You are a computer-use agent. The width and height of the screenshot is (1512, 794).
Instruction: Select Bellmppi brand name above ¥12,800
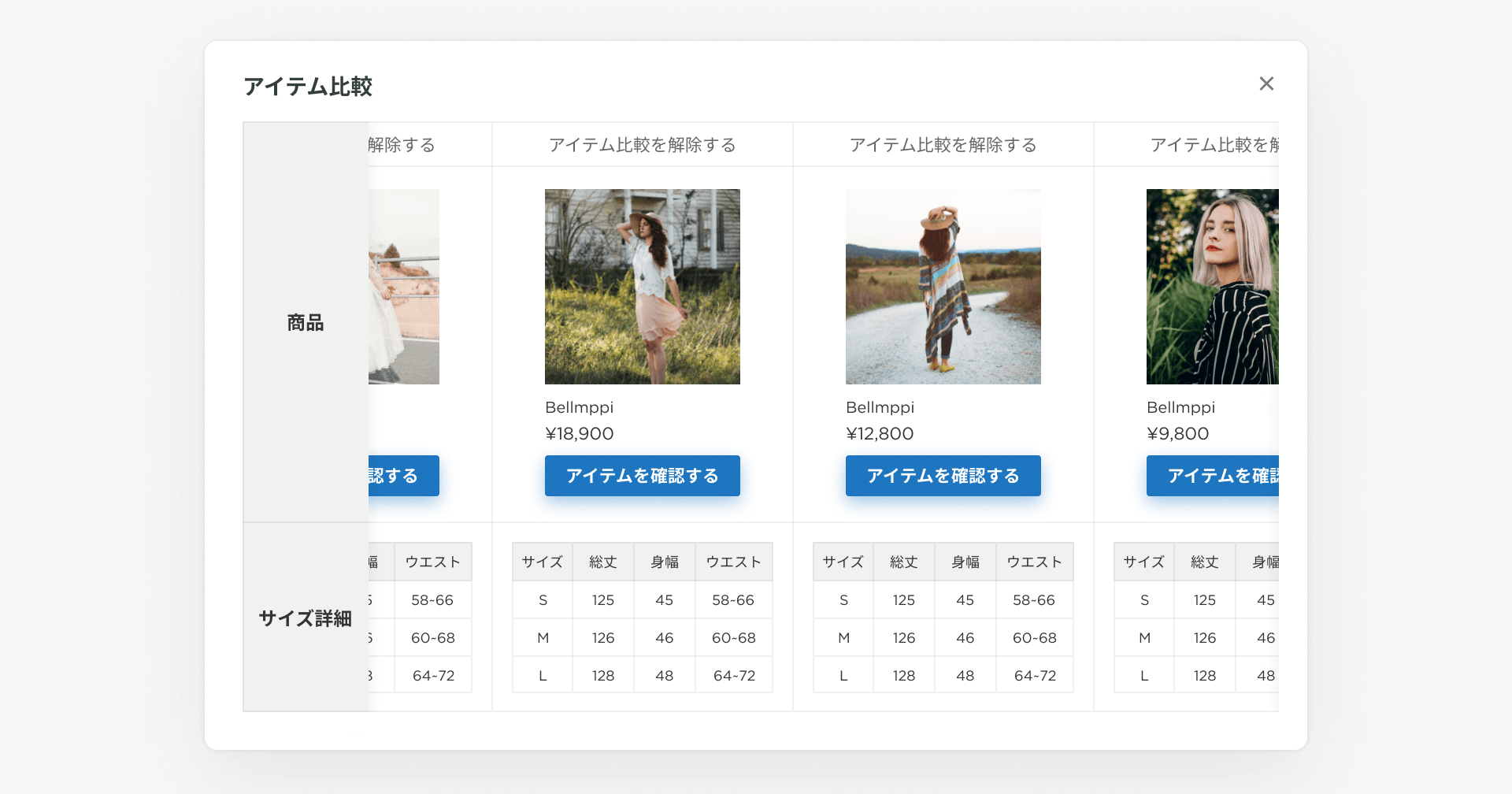click(880, 407)
